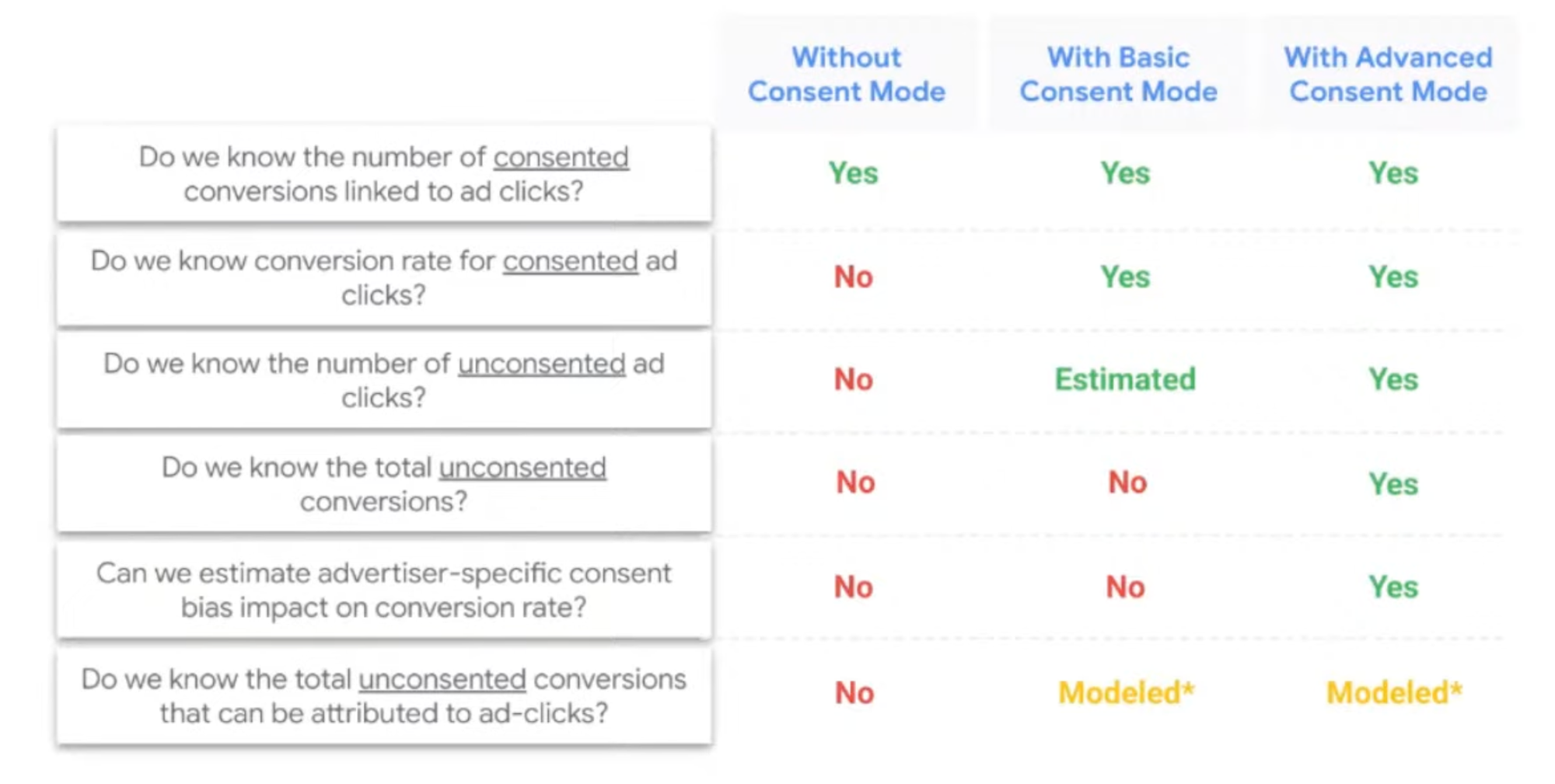Click underlined "consented" in the conversion rate question
Viewport: 1555px width, 784px height.
click(x=570, y=262)
